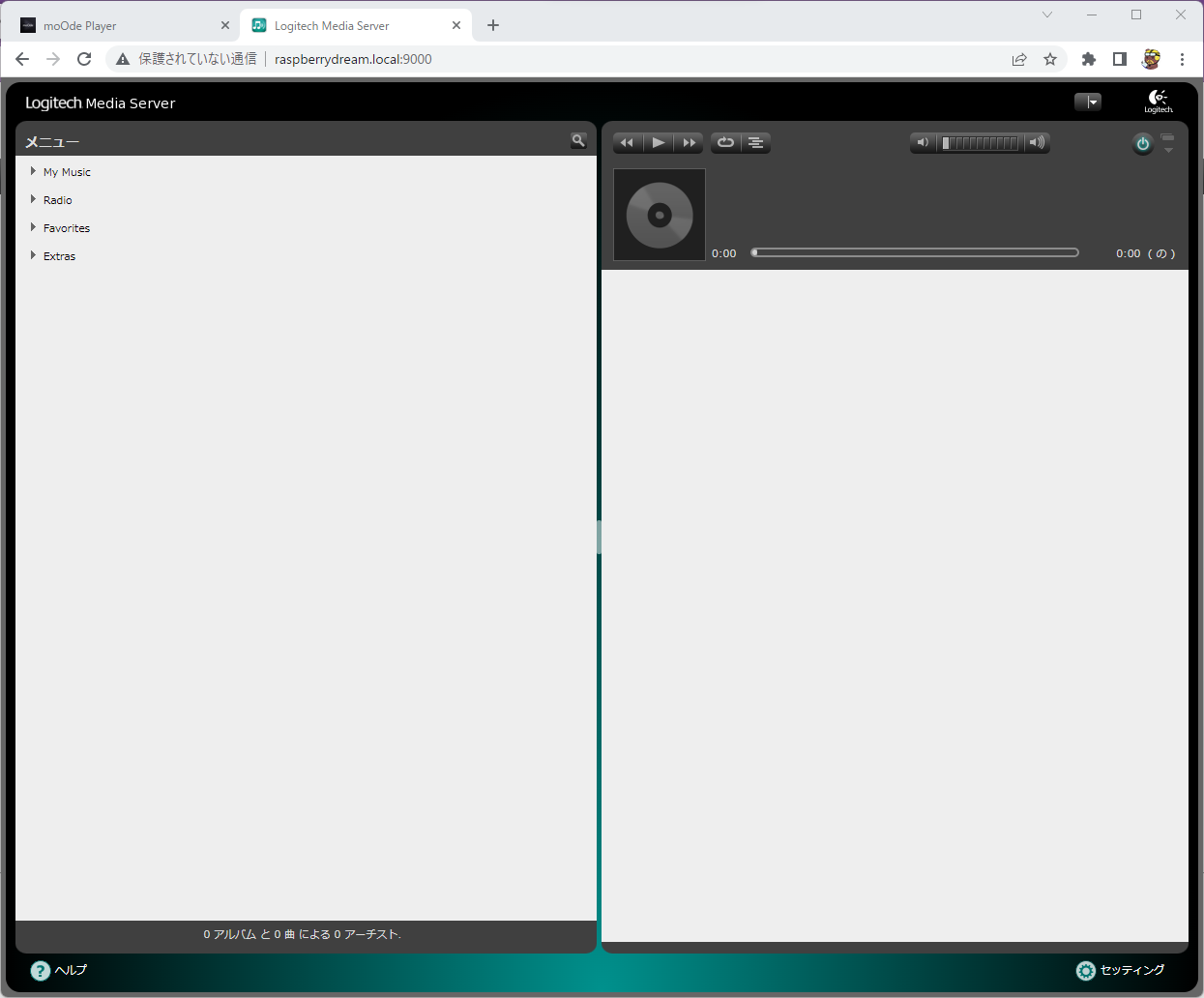
Task: Open the Favorites menu entry
Action: [x=67, y=228]
